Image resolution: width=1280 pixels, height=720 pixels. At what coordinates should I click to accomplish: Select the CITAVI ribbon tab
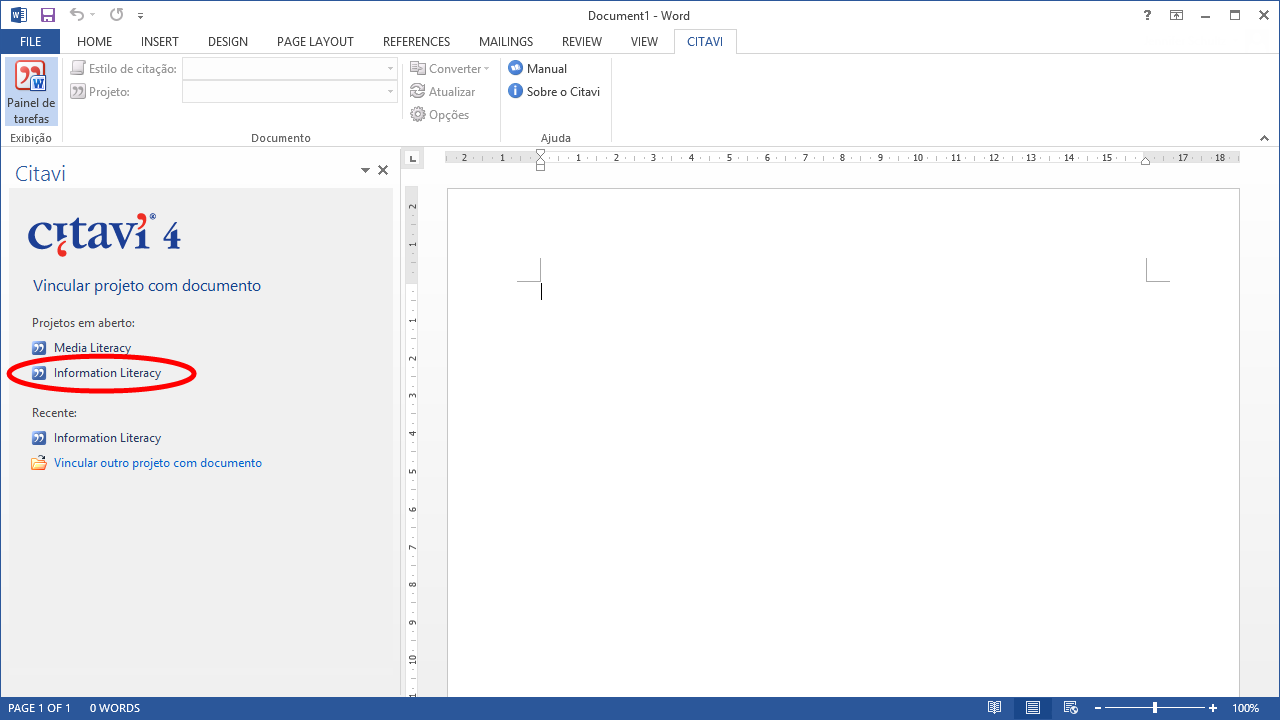click(x=705, y=42)
